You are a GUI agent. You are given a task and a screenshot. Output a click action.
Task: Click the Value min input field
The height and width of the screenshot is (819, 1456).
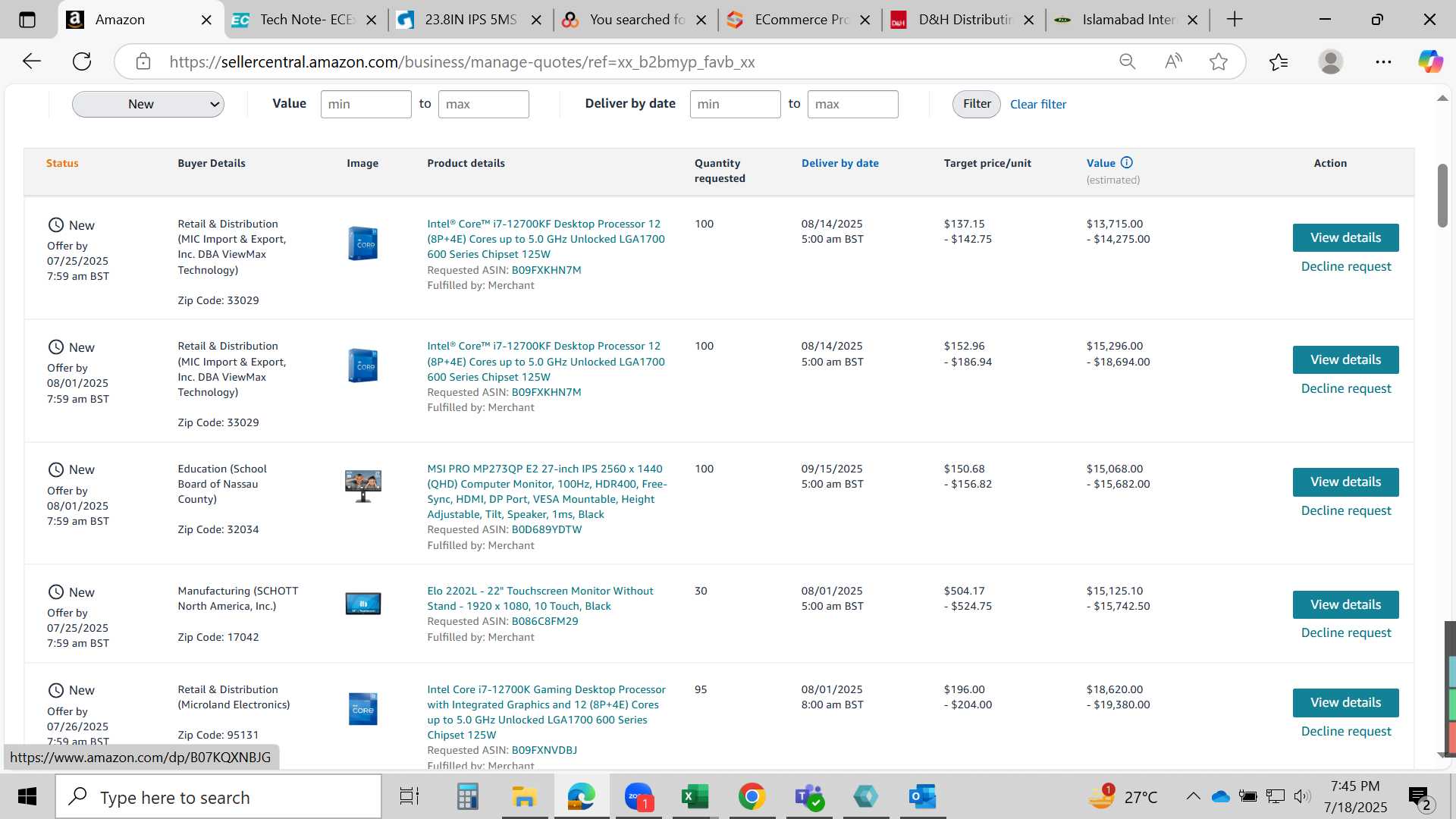(366, 104)
